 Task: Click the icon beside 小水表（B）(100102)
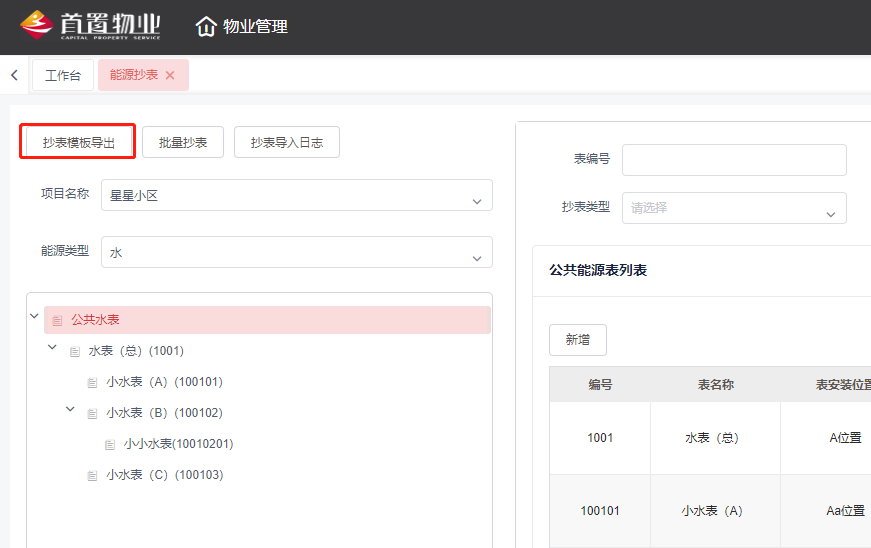pos(93,414)
